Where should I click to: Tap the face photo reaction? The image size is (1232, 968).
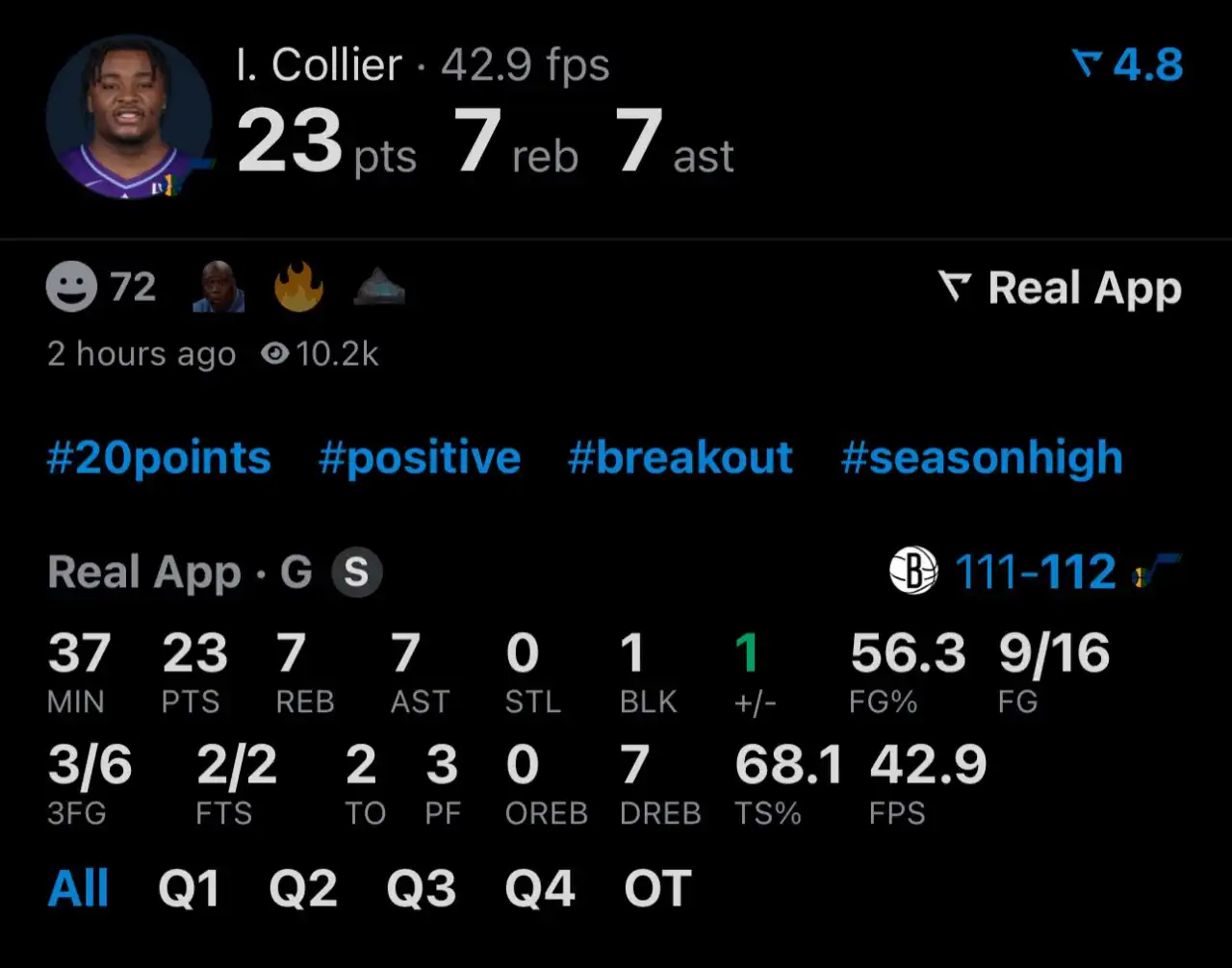tap(218, 288)
